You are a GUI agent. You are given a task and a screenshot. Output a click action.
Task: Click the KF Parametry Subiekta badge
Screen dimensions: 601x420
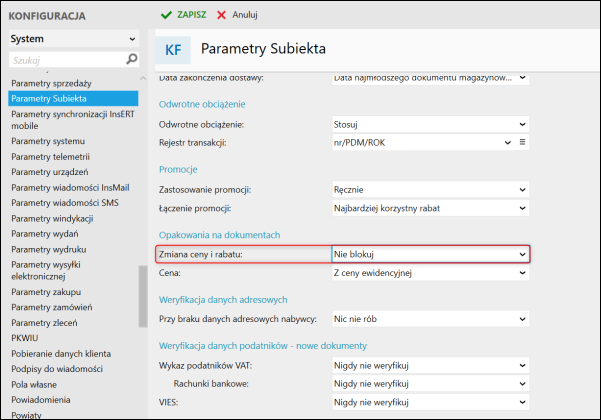[x=173, y=50]
